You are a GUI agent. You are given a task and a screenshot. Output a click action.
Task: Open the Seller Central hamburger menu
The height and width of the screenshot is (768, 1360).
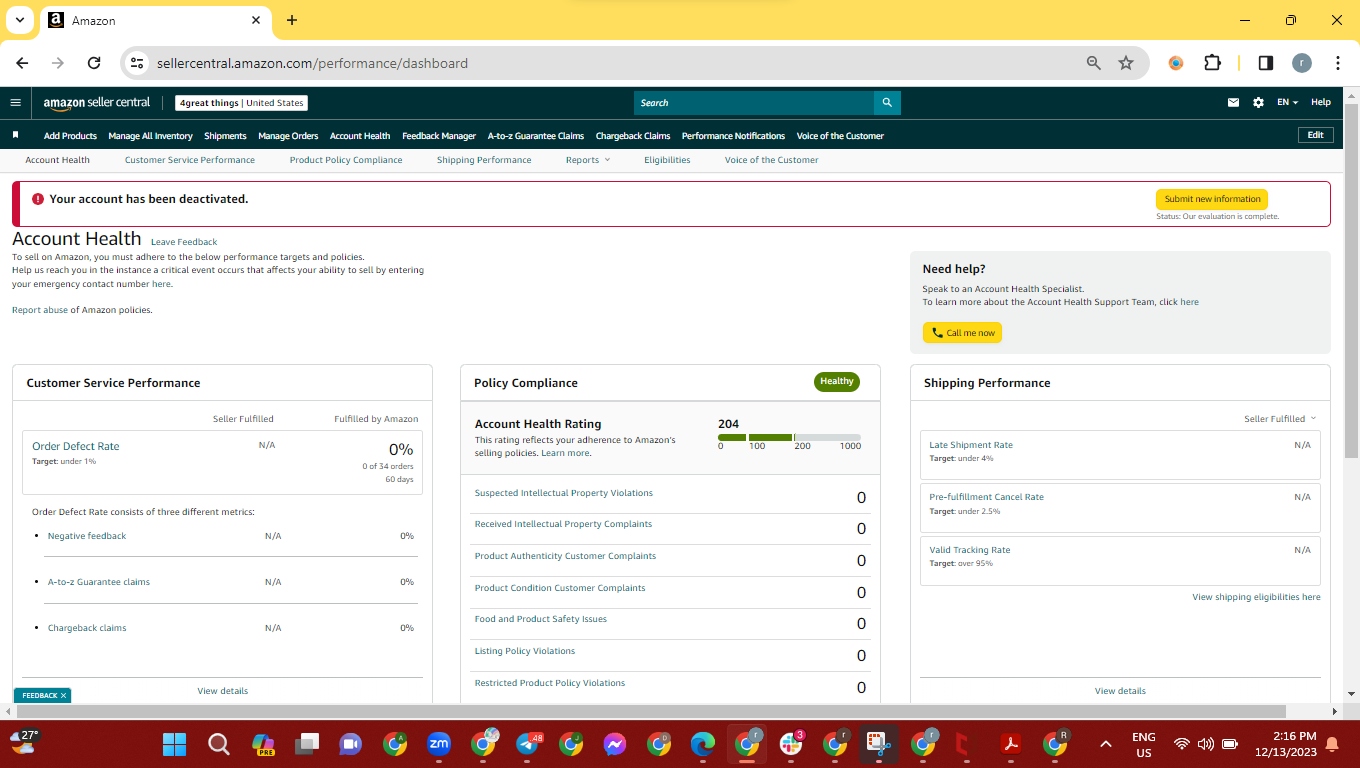[x=15, y=102]
